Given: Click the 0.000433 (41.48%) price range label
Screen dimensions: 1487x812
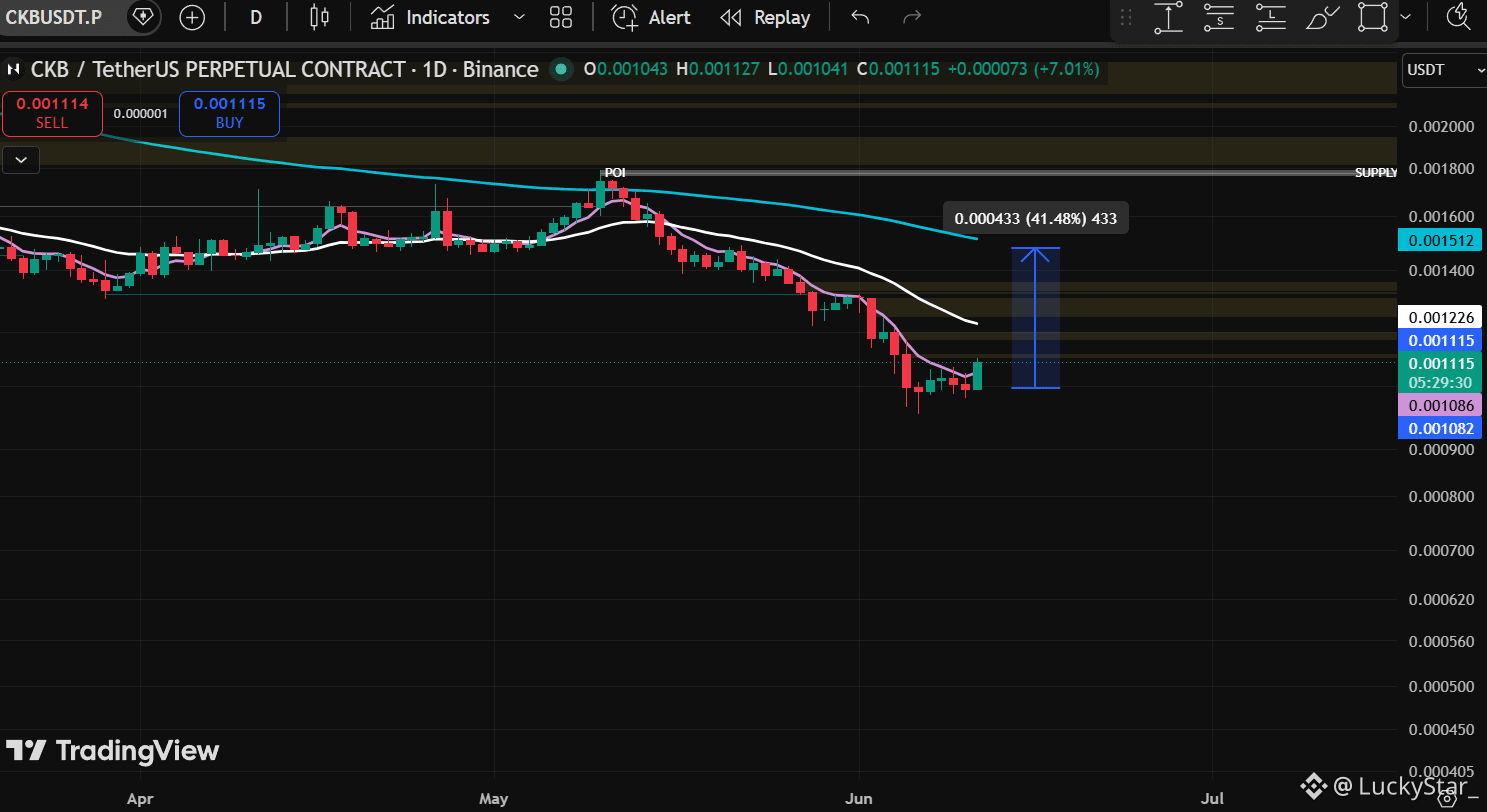Looking at the screenshot, I should click(1036, 218).
